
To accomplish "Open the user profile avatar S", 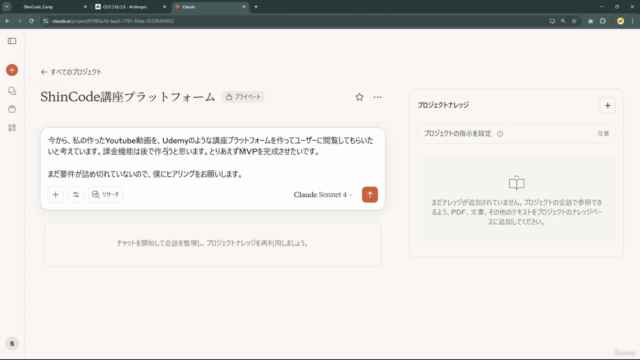I will [x=12, y=343].
